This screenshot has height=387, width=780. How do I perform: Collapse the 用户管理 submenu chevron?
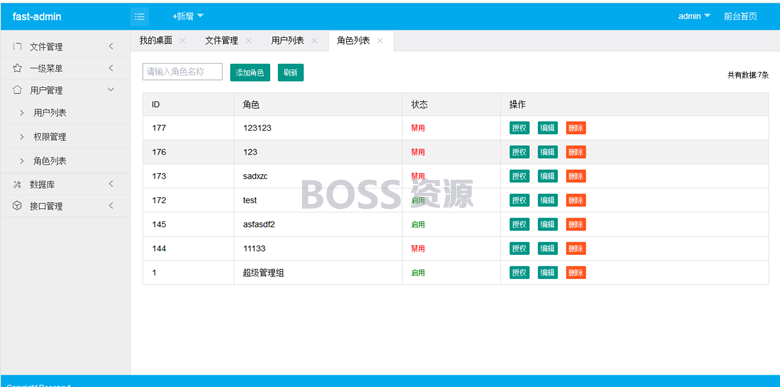(111, 90)
